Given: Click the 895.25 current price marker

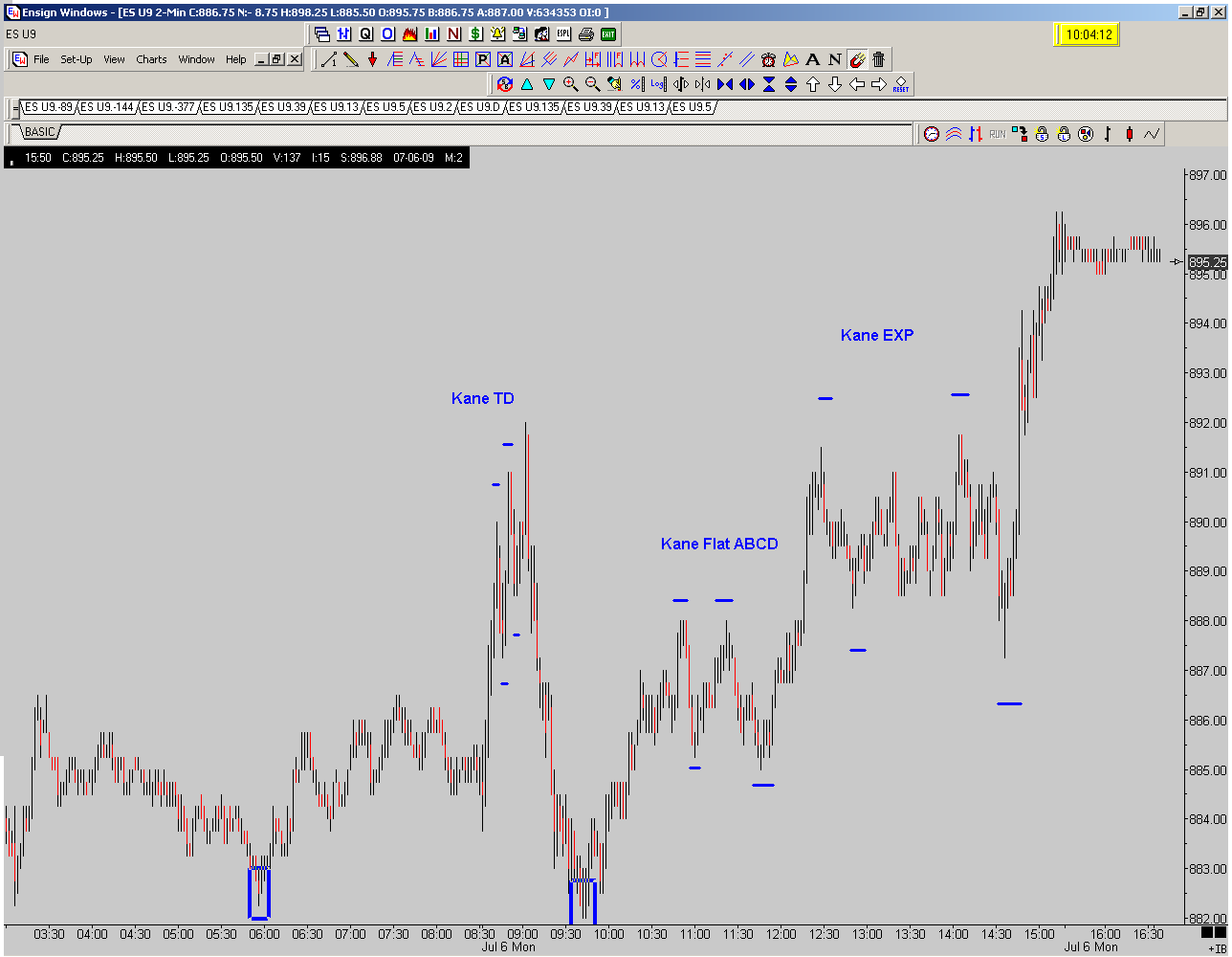Looking at the screenshot, I should [x=1207, y=261].
